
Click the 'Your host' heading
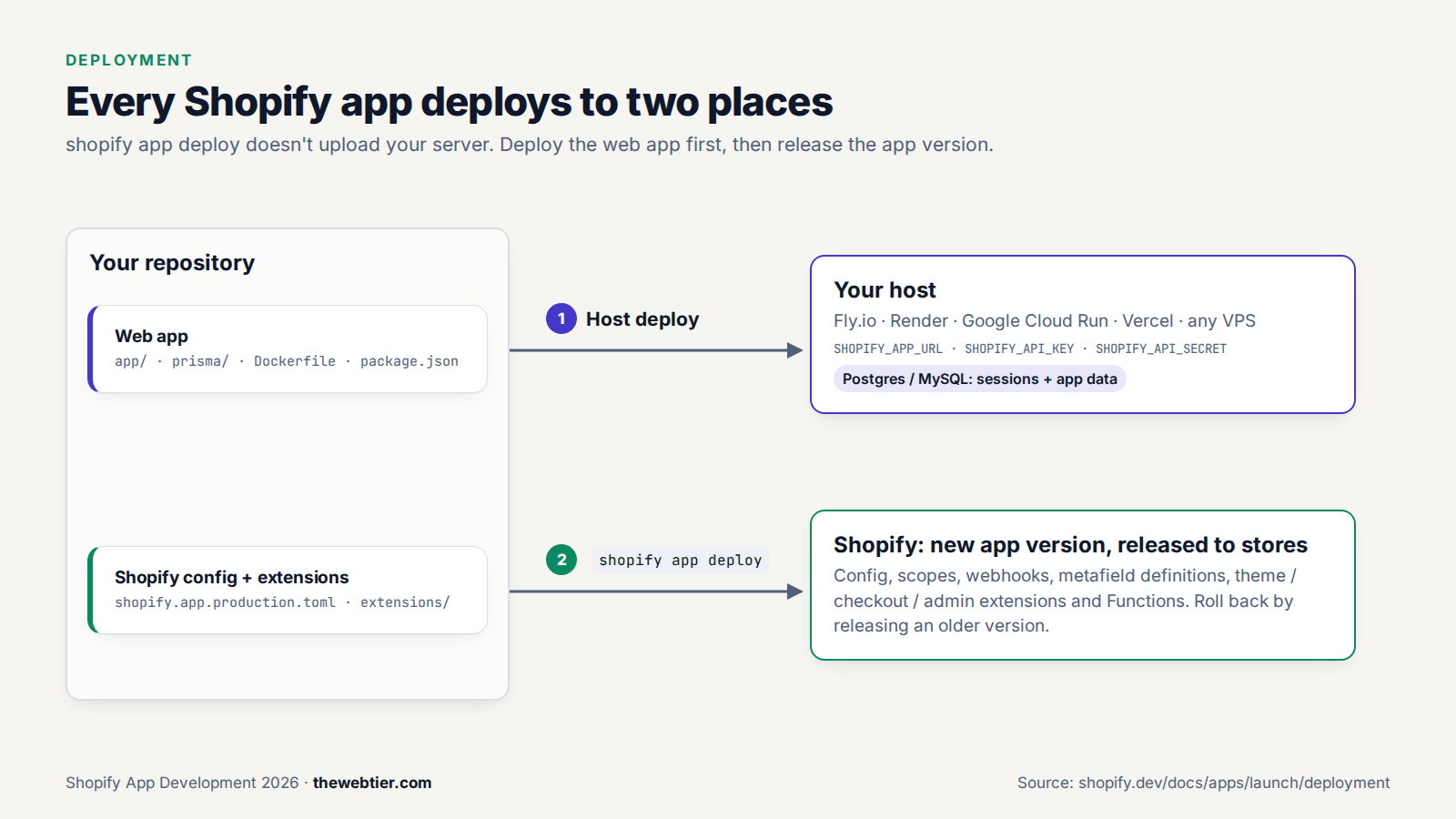885,290
